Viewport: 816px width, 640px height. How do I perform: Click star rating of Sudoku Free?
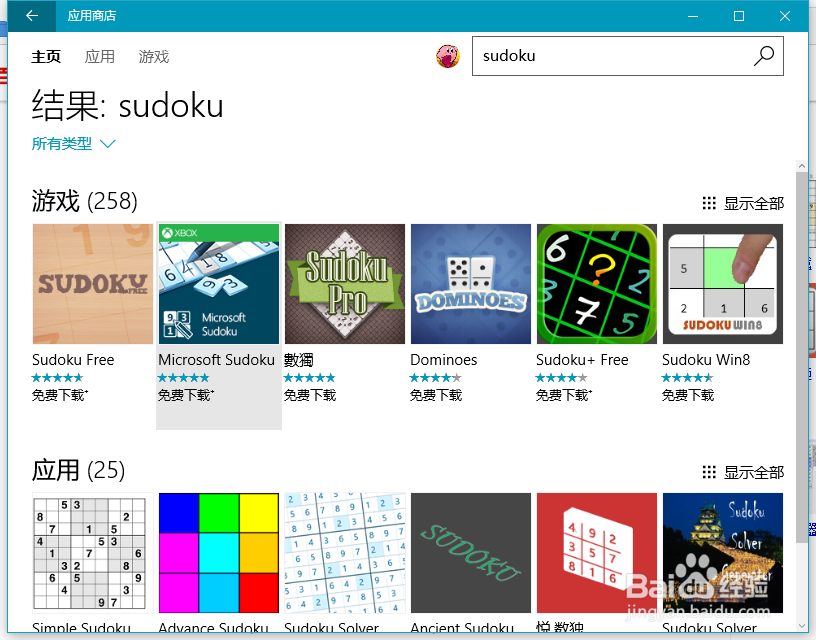click(x=58, y=378)
